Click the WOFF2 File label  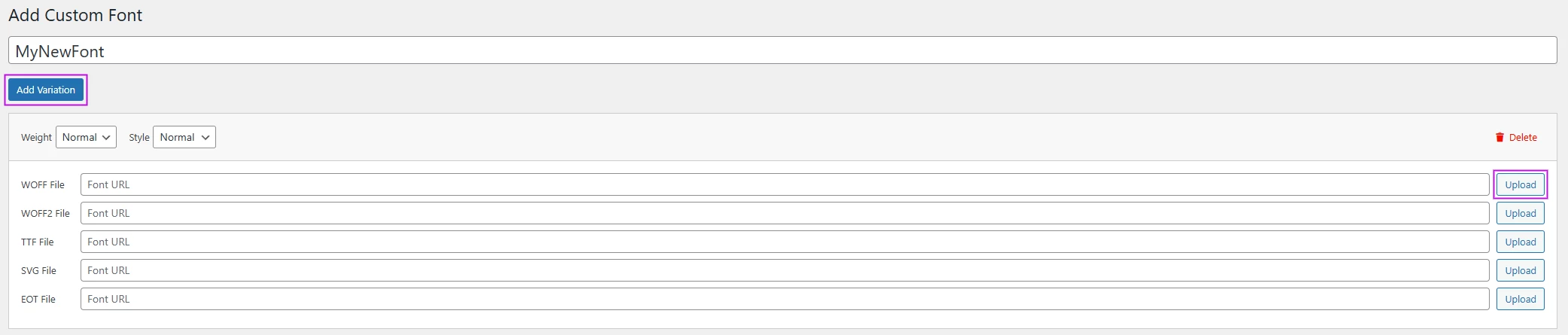pos(45,213)
